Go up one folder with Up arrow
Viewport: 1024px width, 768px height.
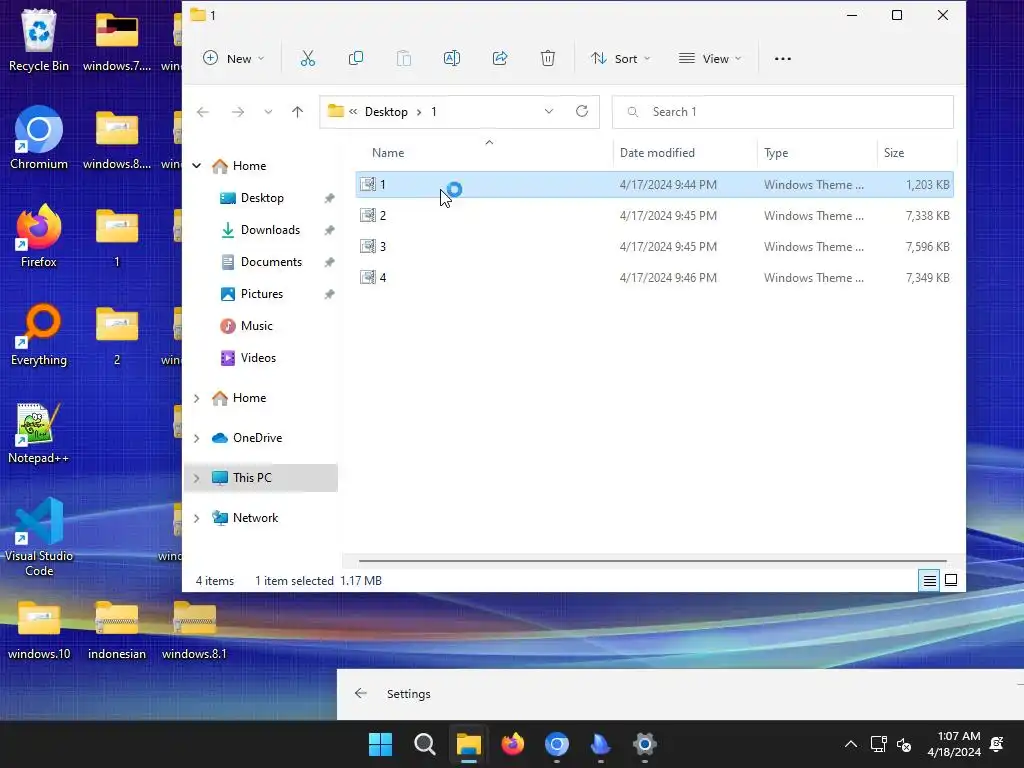(297, 112)
